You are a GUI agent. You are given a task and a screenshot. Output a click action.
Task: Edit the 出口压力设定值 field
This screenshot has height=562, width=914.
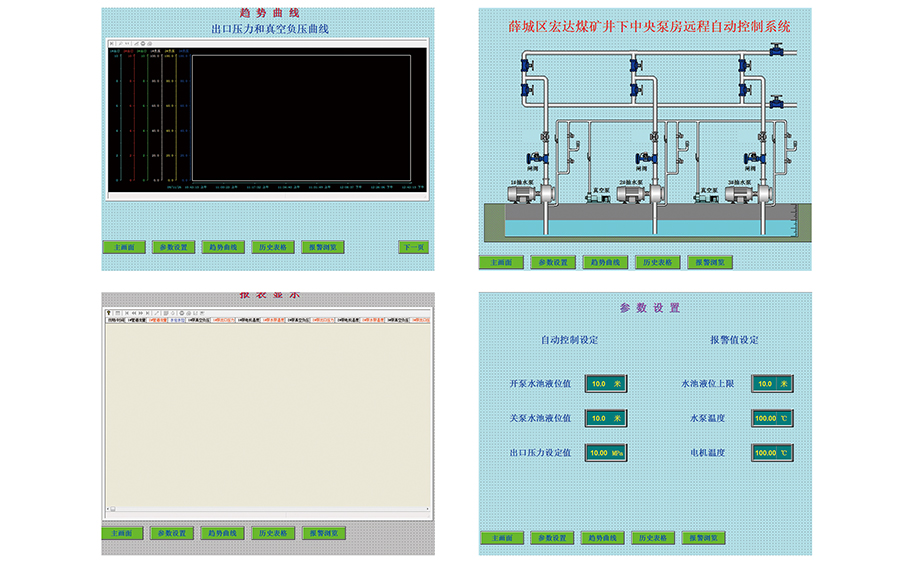coord(606,452)
